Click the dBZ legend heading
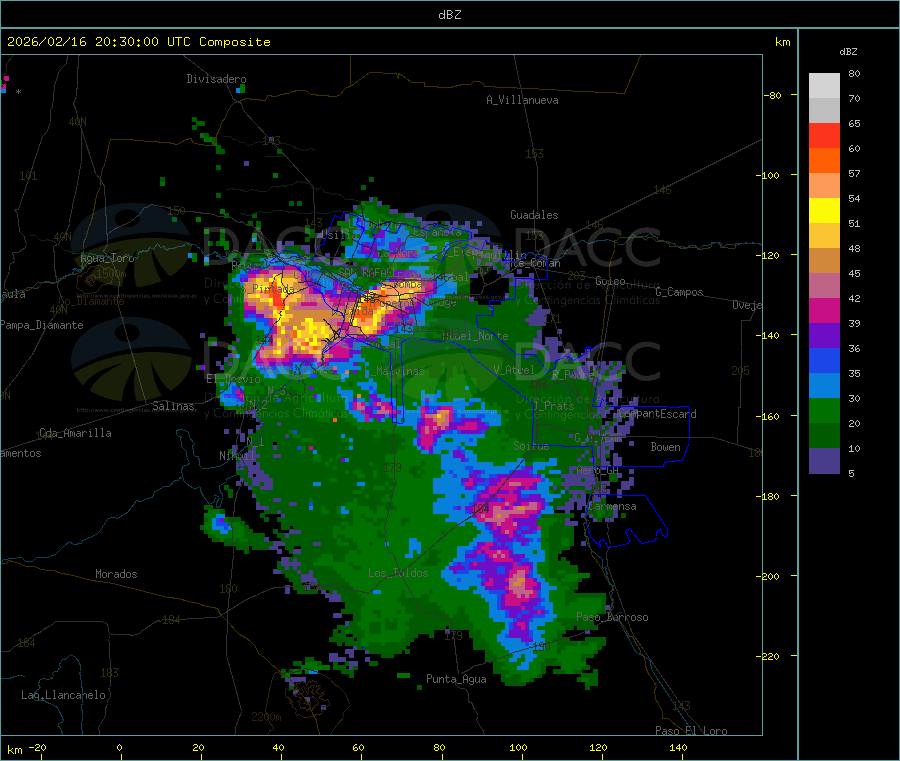Screen dimensions: 900x761 click(848, 52)
